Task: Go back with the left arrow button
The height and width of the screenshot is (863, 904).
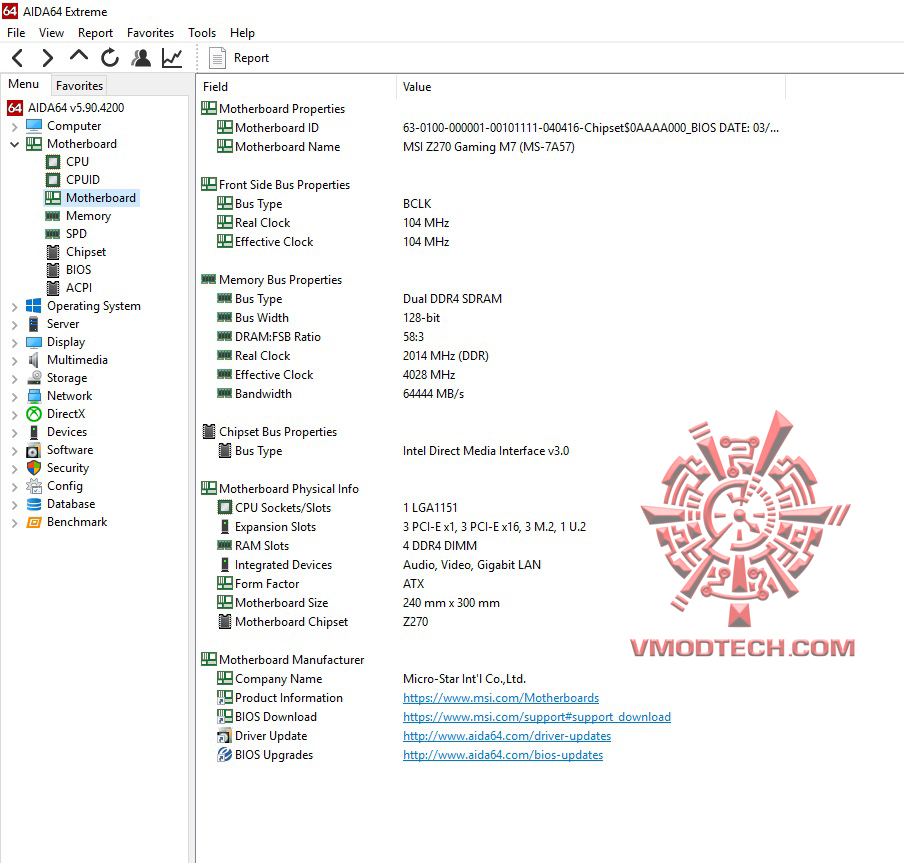Action: [x=18, y=58]
